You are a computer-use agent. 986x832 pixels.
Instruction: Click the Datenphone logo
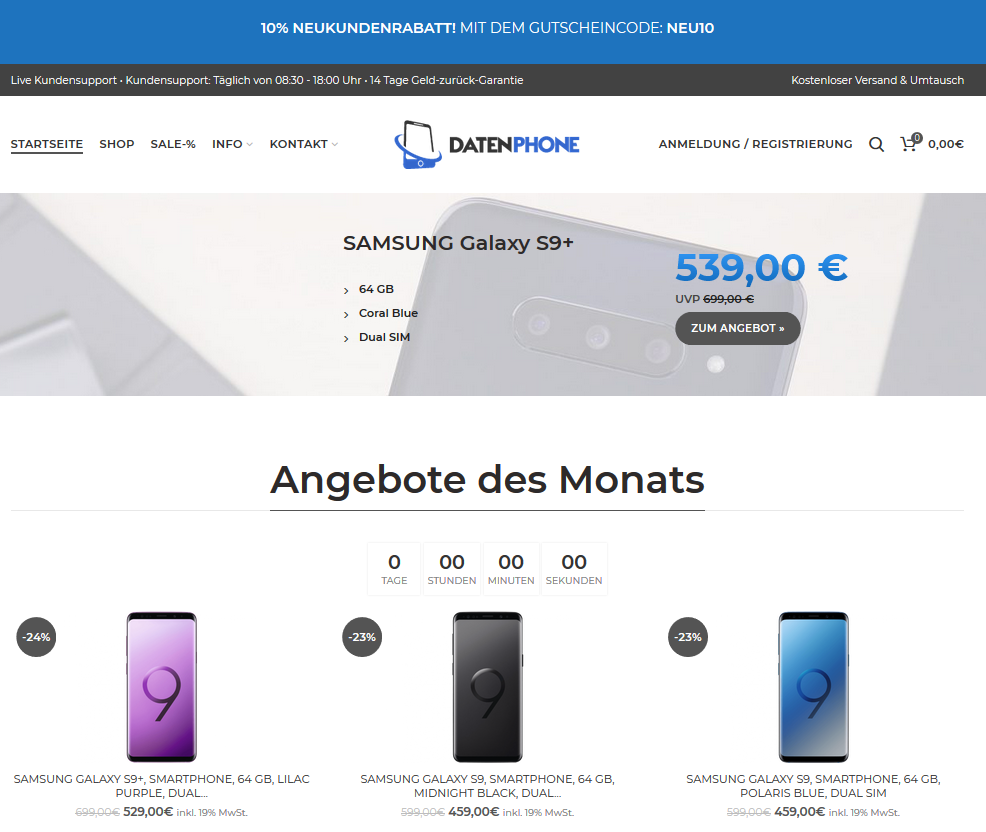tap(487, 145)
